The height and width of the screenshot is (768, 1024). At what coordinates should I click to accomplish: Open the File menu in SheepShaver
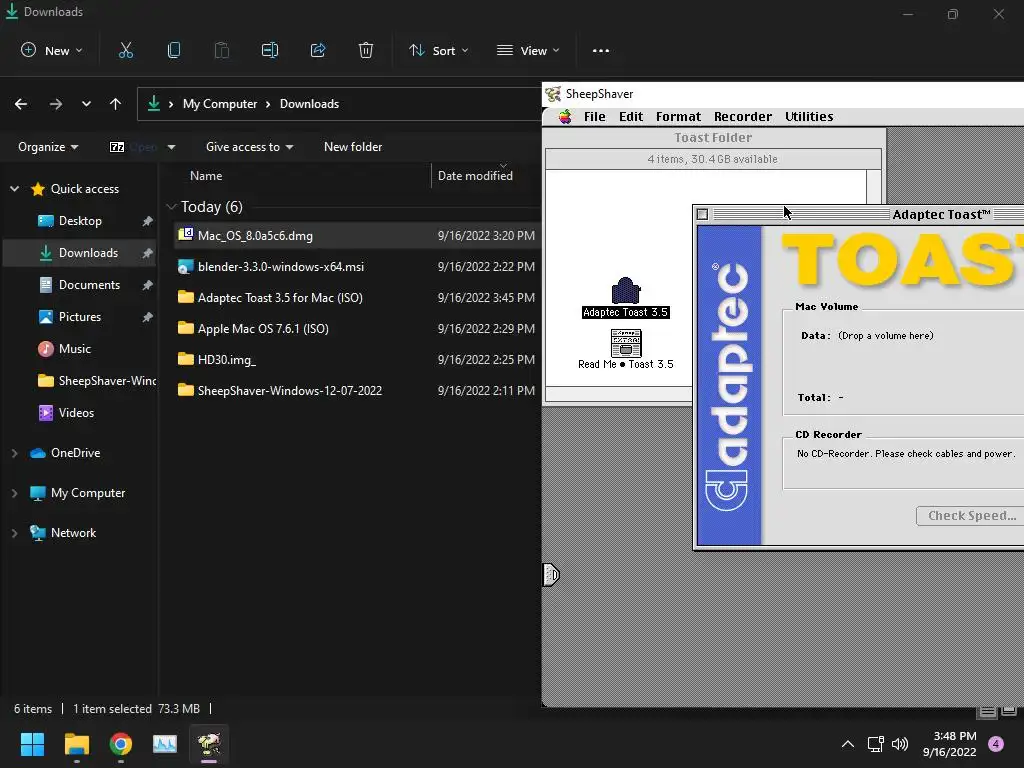[594, 117]
